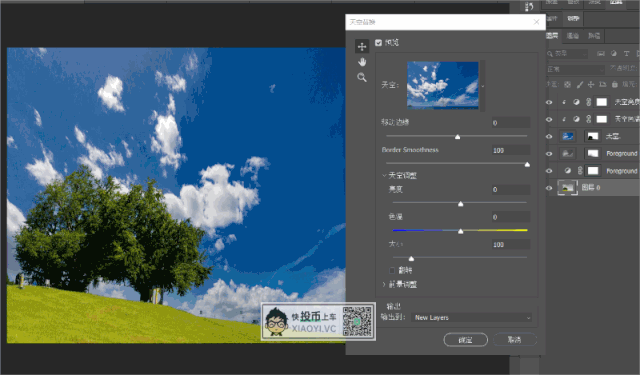Hide the topmost sky adjustment layer
Screen dimensions: 640x375
point(549,102)
